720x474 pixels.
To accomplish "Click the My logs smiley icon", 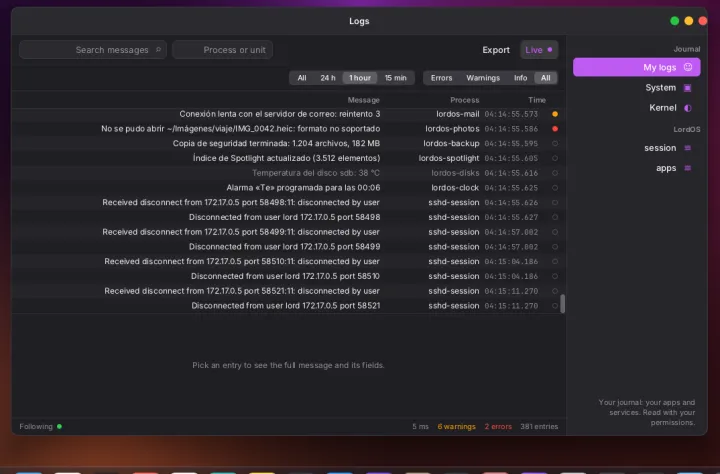I will pos(688,67).
